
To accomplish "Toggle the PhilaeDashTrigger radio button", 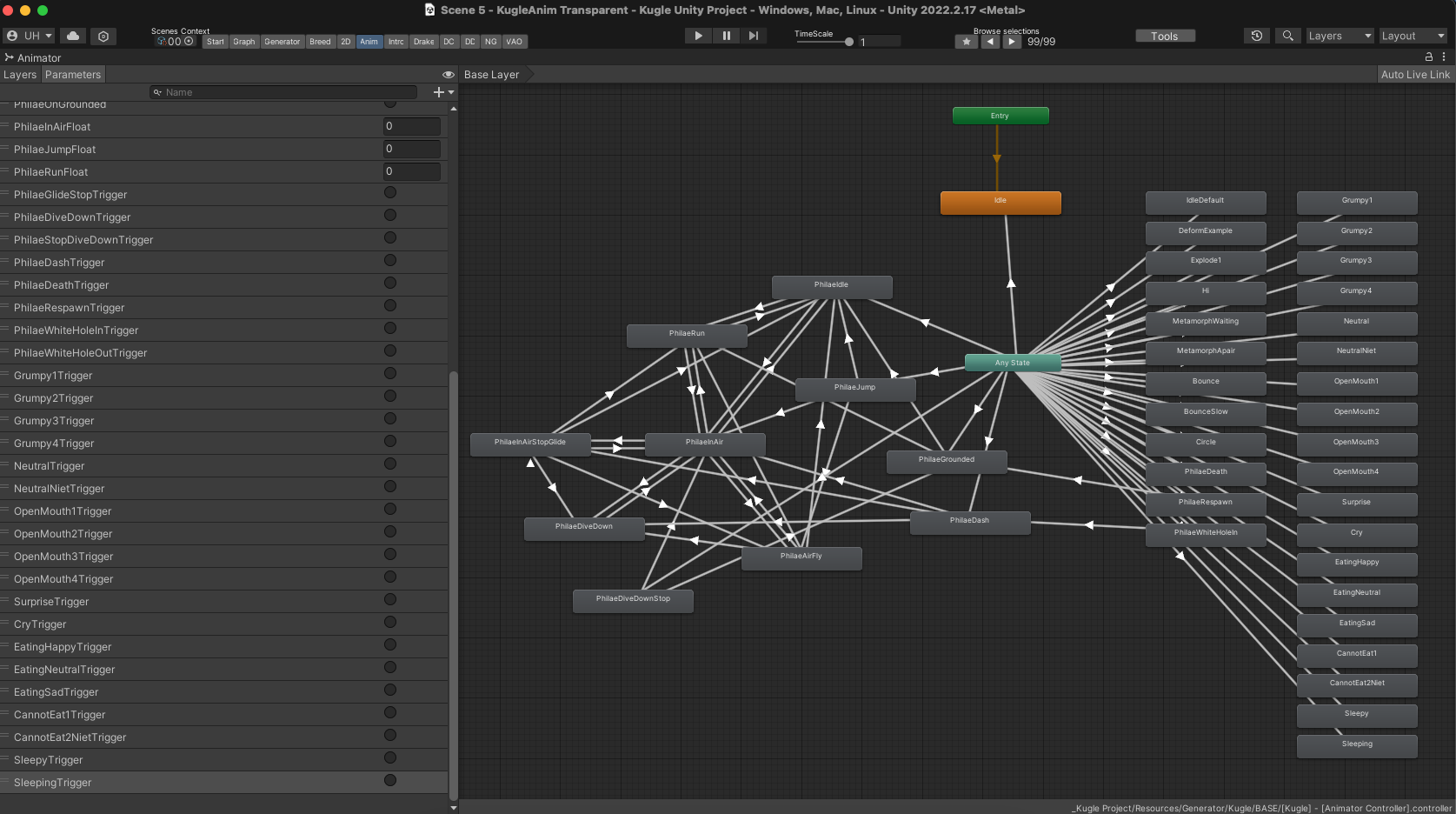I will pos(390,261).
